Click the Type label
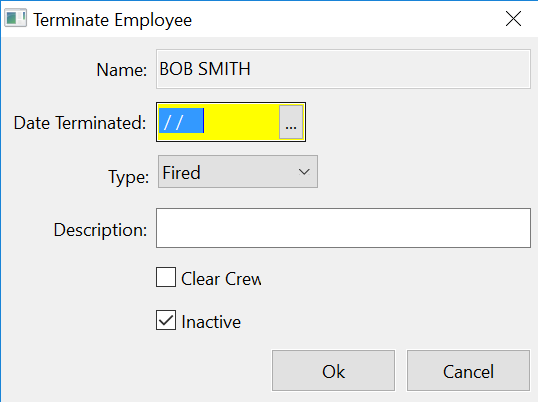538x402 pixels. pyautogui.click(x=129, y=177)
